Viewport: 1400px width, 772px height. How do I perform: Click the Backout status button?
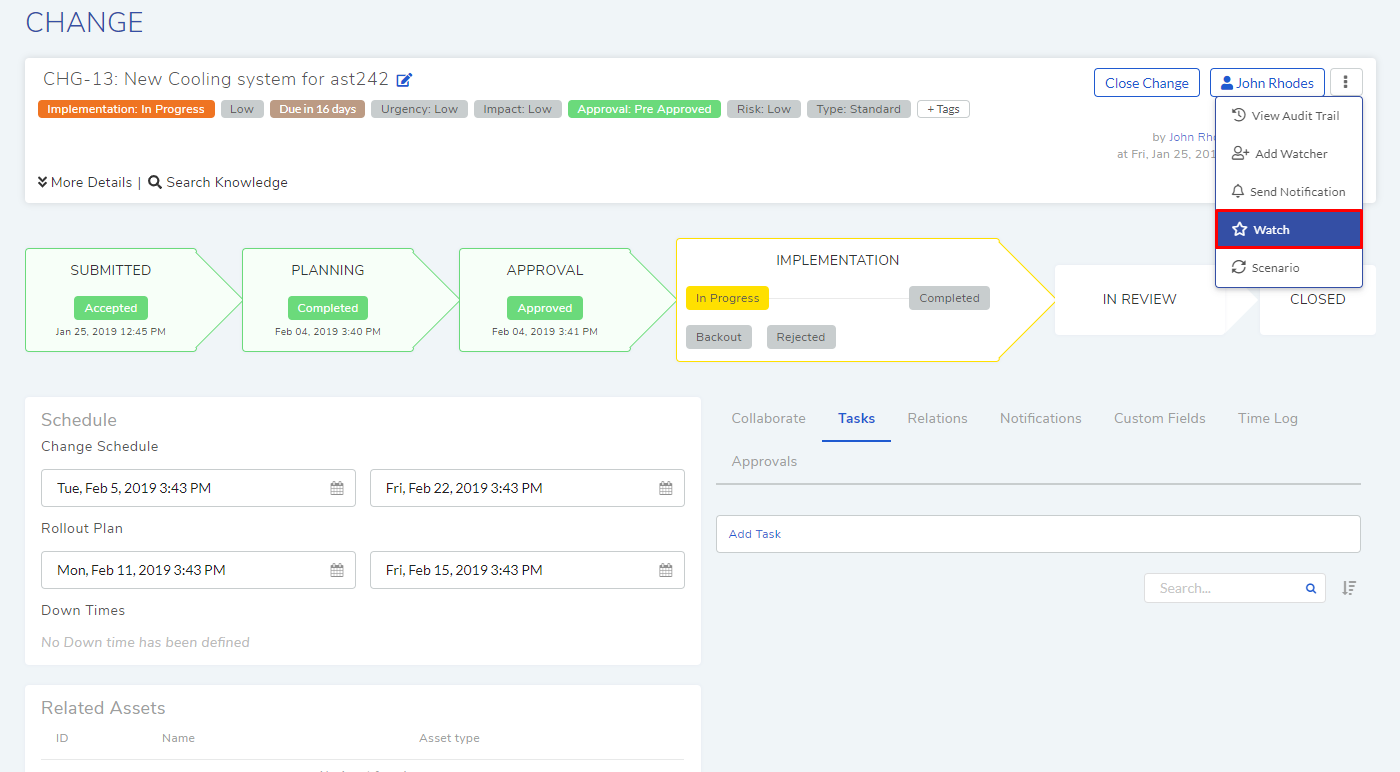pos(719,337)
